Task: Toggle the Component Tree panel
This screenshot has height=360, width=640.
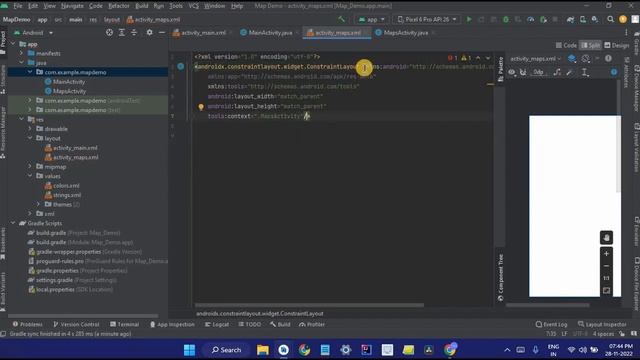Action: tap(501, 278)
